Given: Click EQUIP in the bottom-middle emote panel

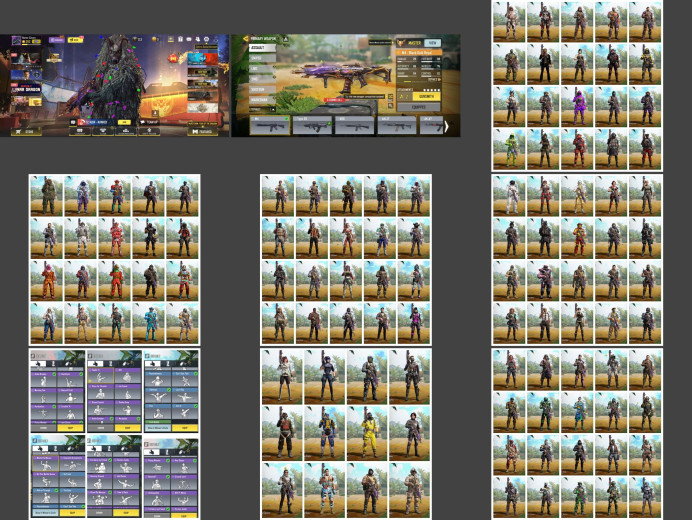Looking at the screenshot, I should (x=126, y=513).
